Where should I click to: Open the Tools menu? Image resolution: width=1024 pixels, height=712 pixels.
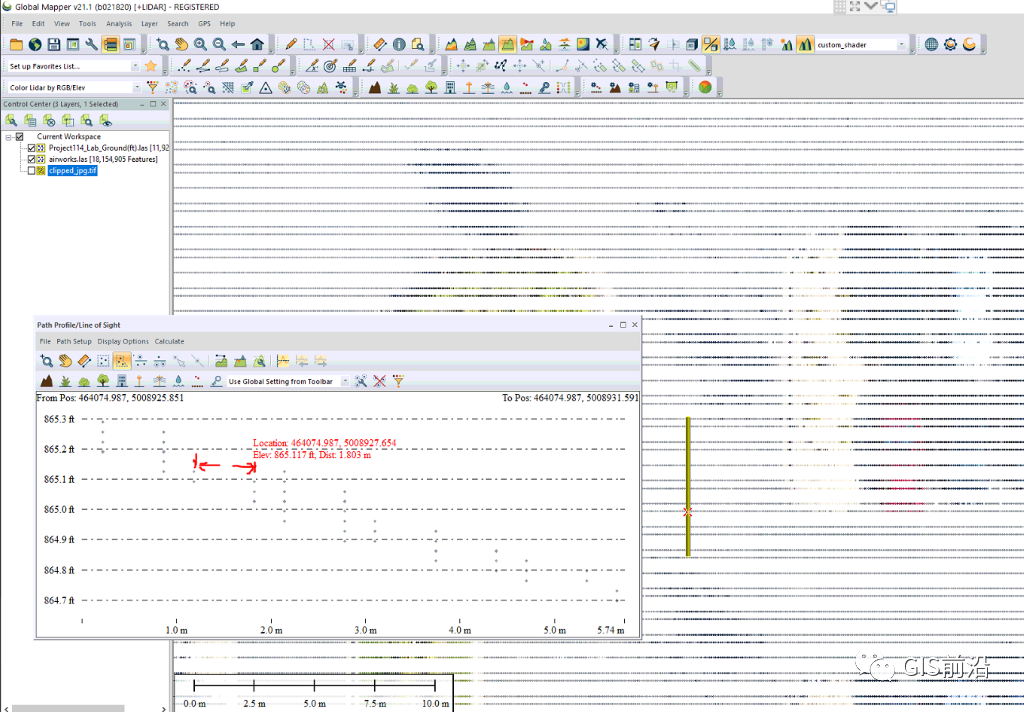tap(87, 24)
